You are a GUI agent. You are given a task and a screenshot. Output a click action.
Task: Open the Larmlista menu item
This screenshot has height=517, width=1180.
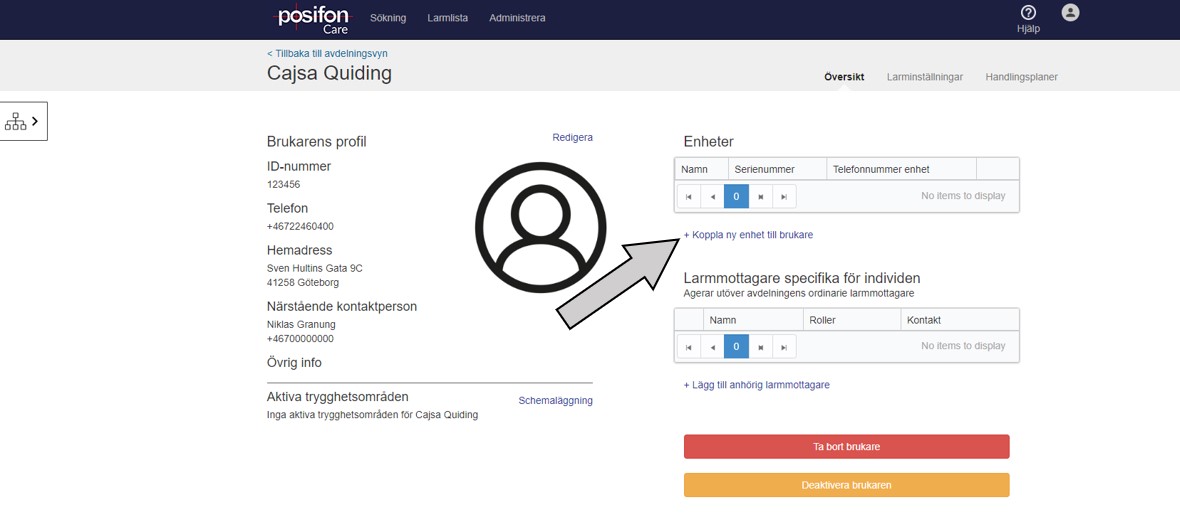447,18
